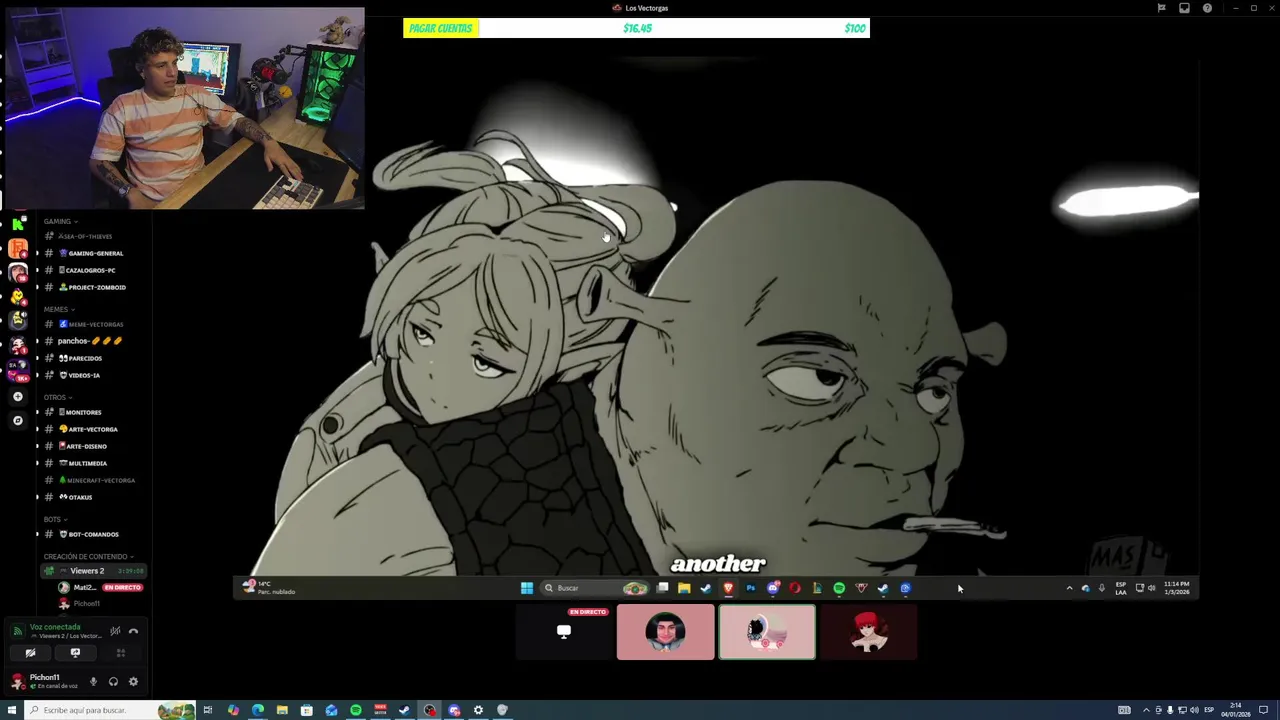Toggle the camera button in the voice panel
Viewport: 1280px width, 720px height.
pos(30,652)
